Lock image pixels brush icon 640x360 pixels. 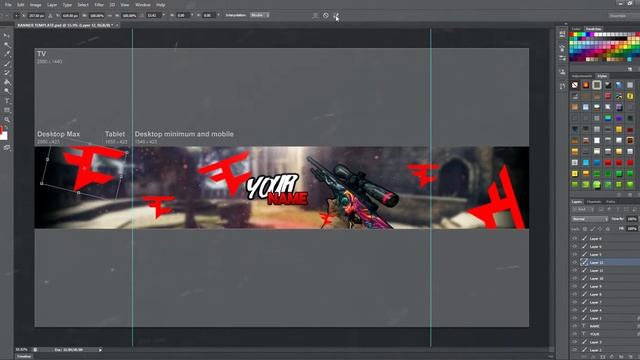(x=593, y=229)
